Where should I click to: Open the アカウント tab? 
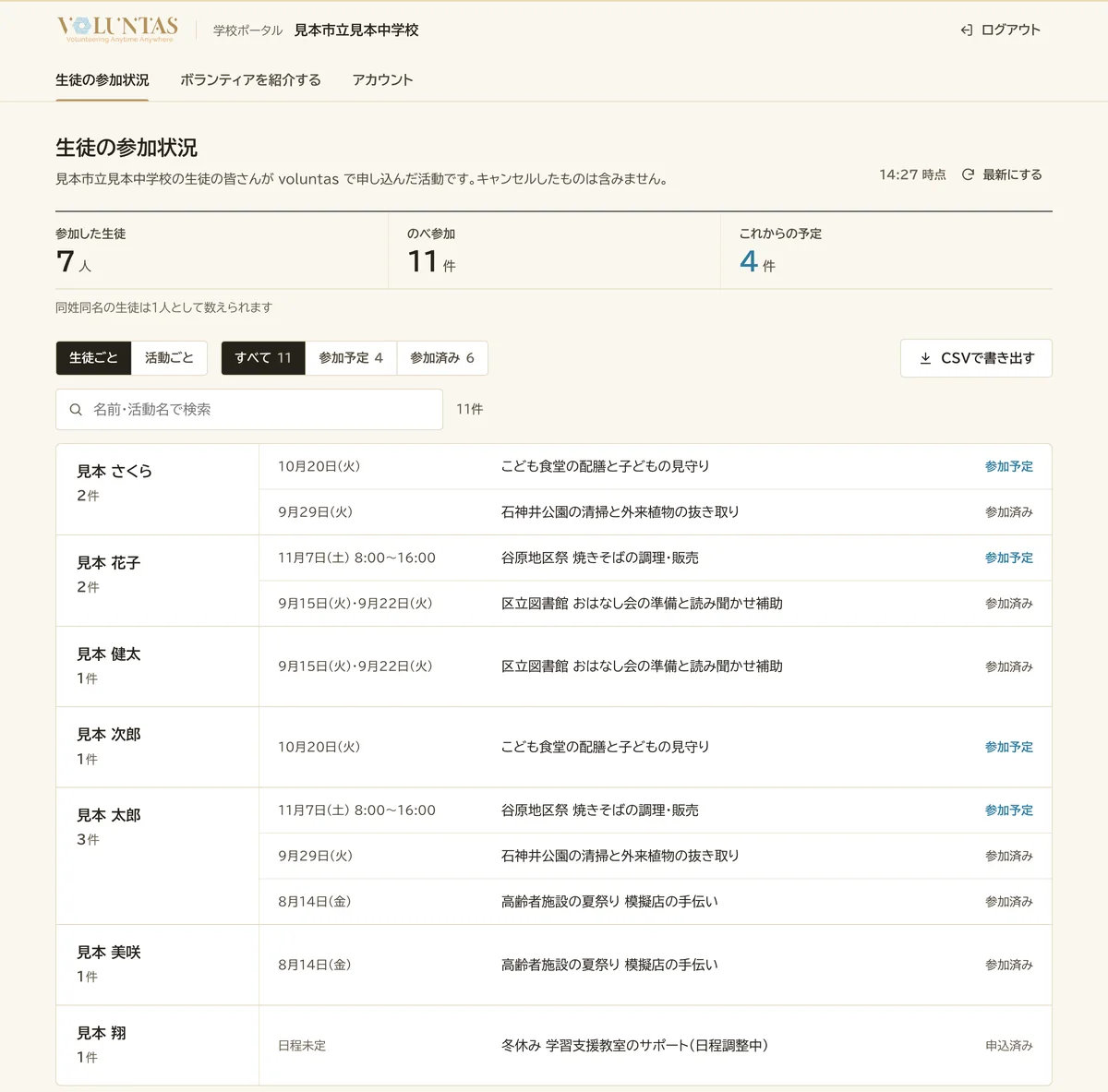coord(382,80)
